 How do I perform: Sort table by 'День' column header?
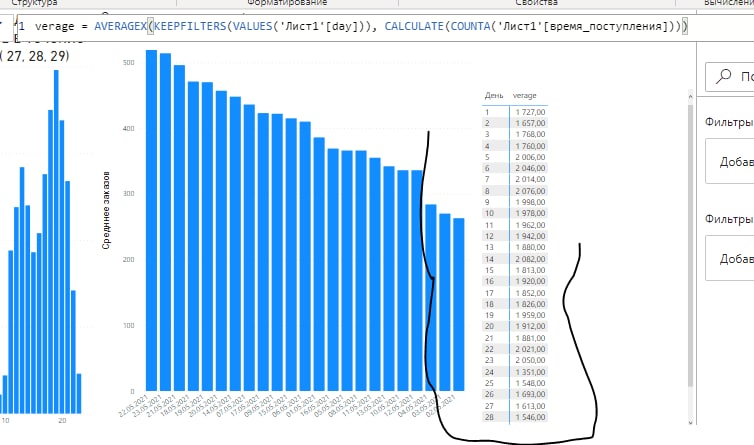(x=494, y=95)
